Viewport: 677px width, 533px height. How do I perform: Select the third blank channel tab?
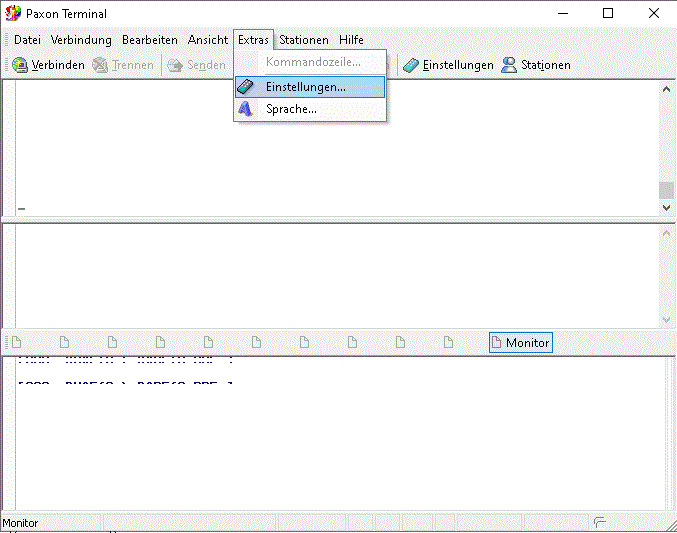(112, 343)
